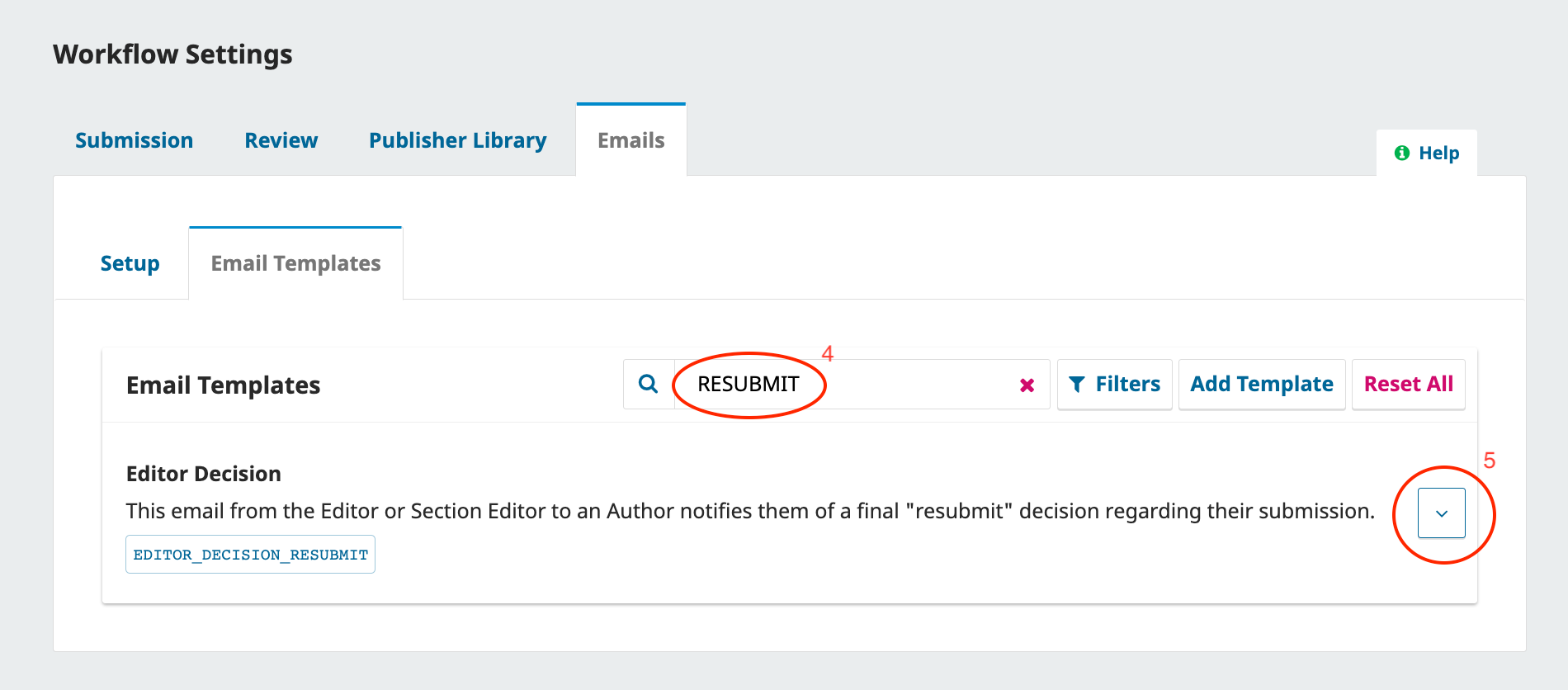Open the Setup sub-tab
The height and width of the screenshot is (690, 1568).
tap(130, 263)
